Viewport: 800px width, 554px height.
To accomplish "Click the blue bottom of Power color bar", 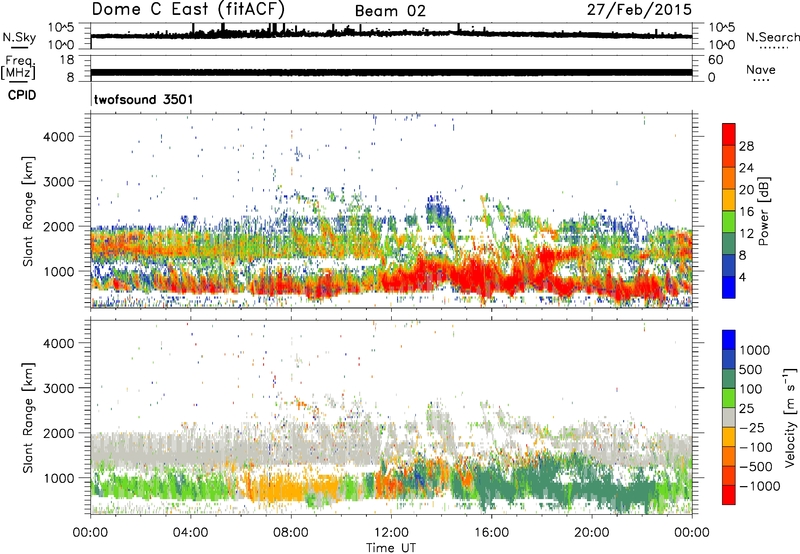I will (x=729, y=287).
